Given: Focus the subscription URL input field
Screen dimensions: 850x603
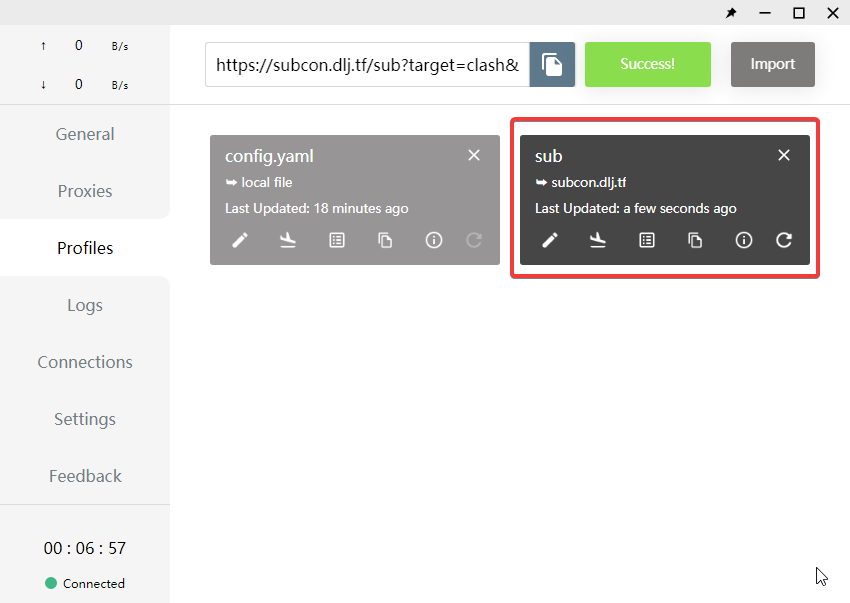Looking at the screenshot, I should (x=367, y=64).
